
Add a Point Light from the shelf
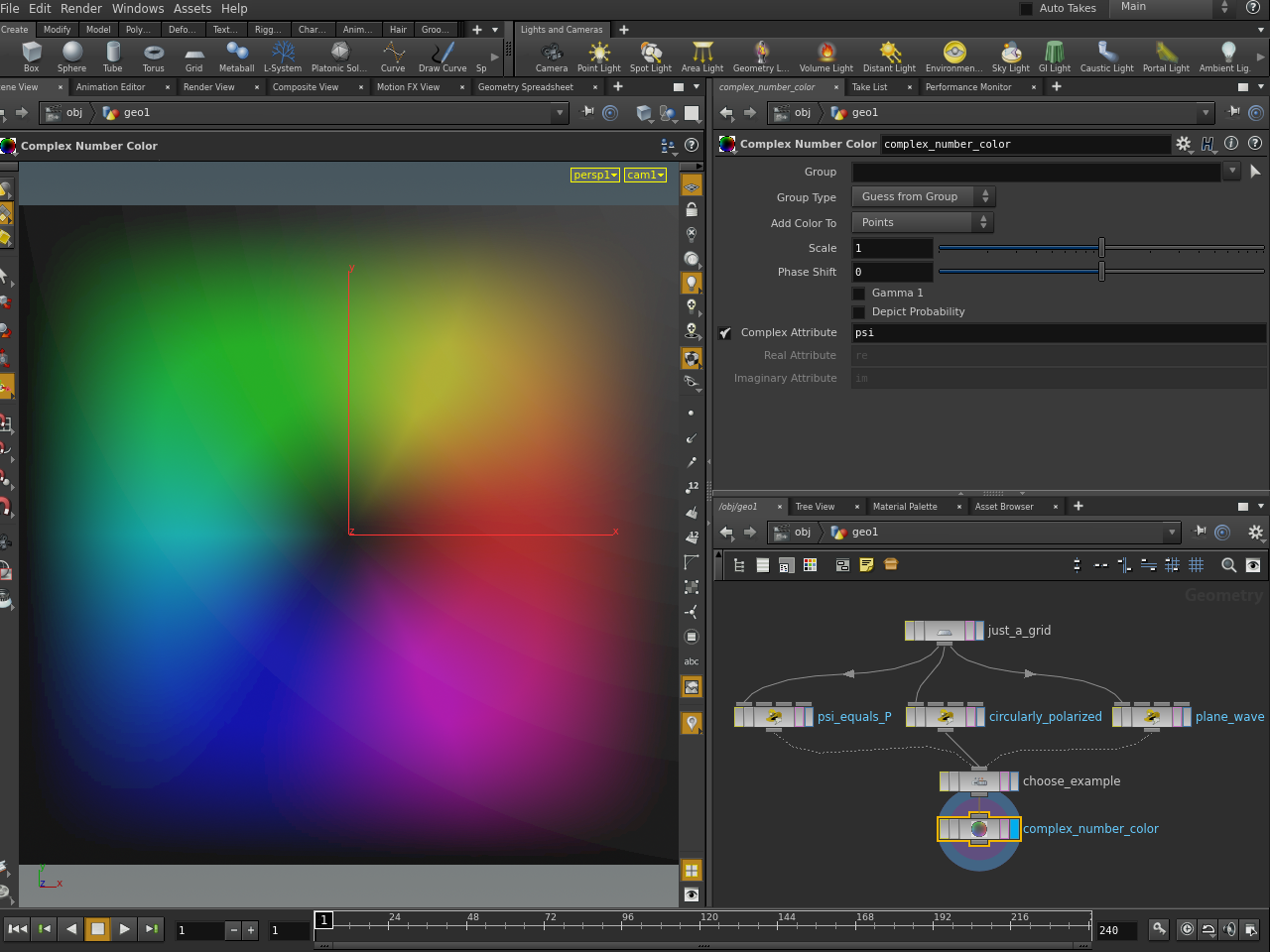(x=599, y=57)
